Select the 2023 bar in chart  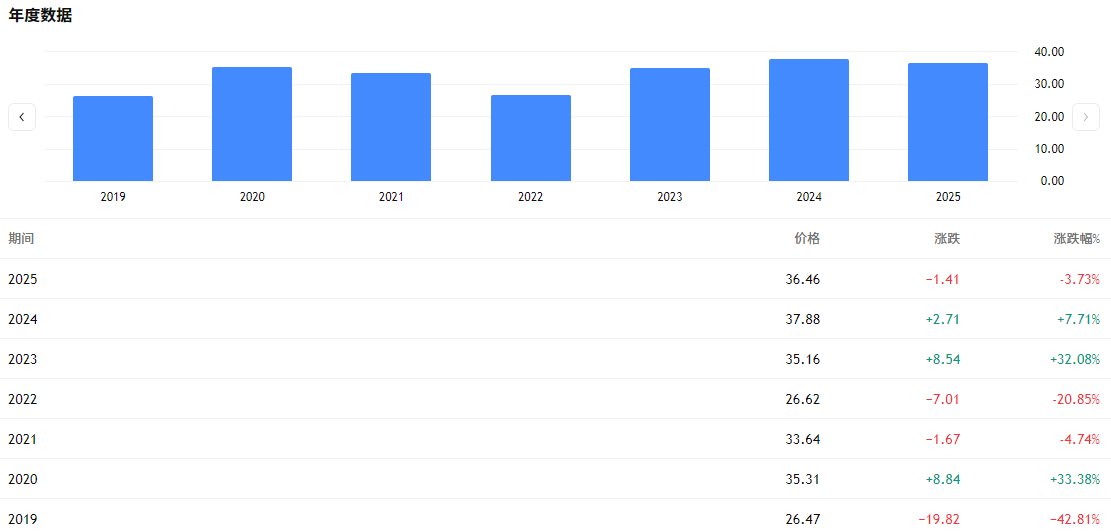670,125
